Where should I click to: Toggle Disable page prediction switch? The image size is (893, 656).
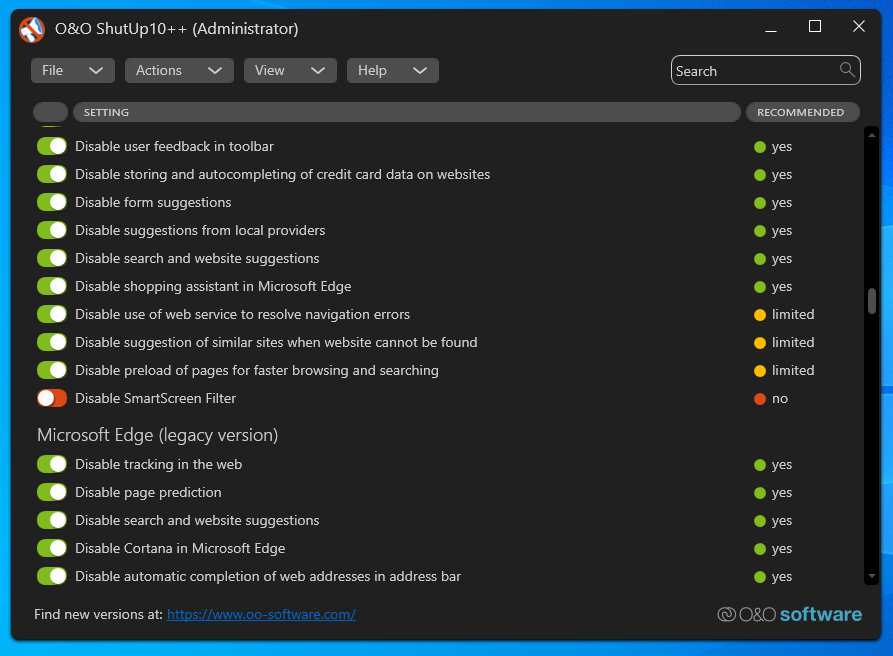52,492
